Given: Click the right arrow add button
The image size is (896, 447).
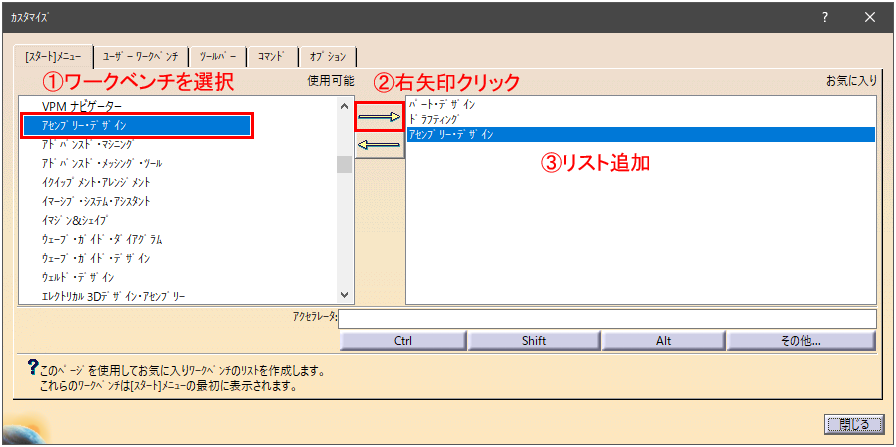Looking at the screenshot, I should tap(379, 117).
